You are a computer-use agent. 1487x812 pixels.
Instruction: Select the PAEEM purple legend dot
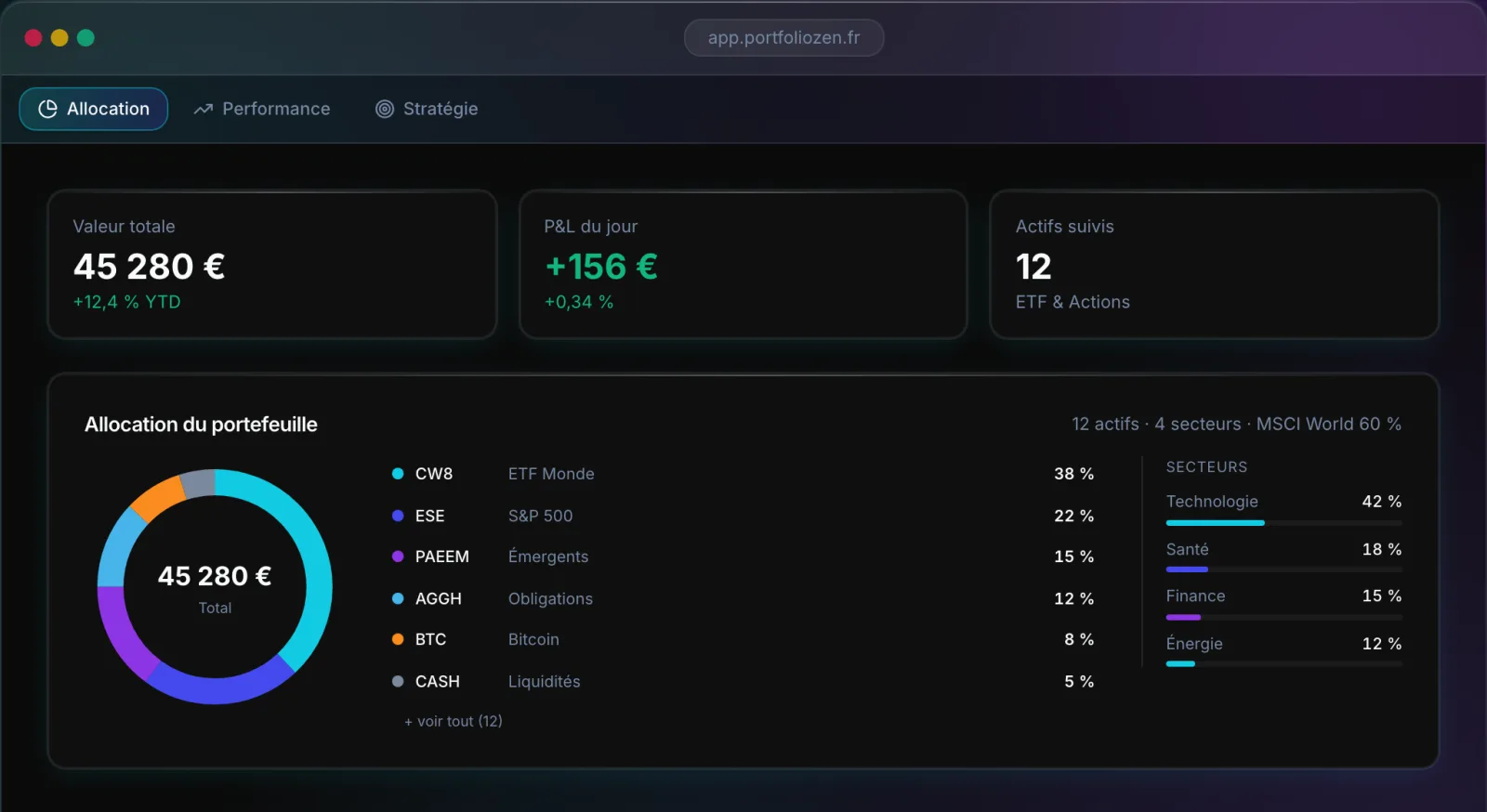pos(398,557)
